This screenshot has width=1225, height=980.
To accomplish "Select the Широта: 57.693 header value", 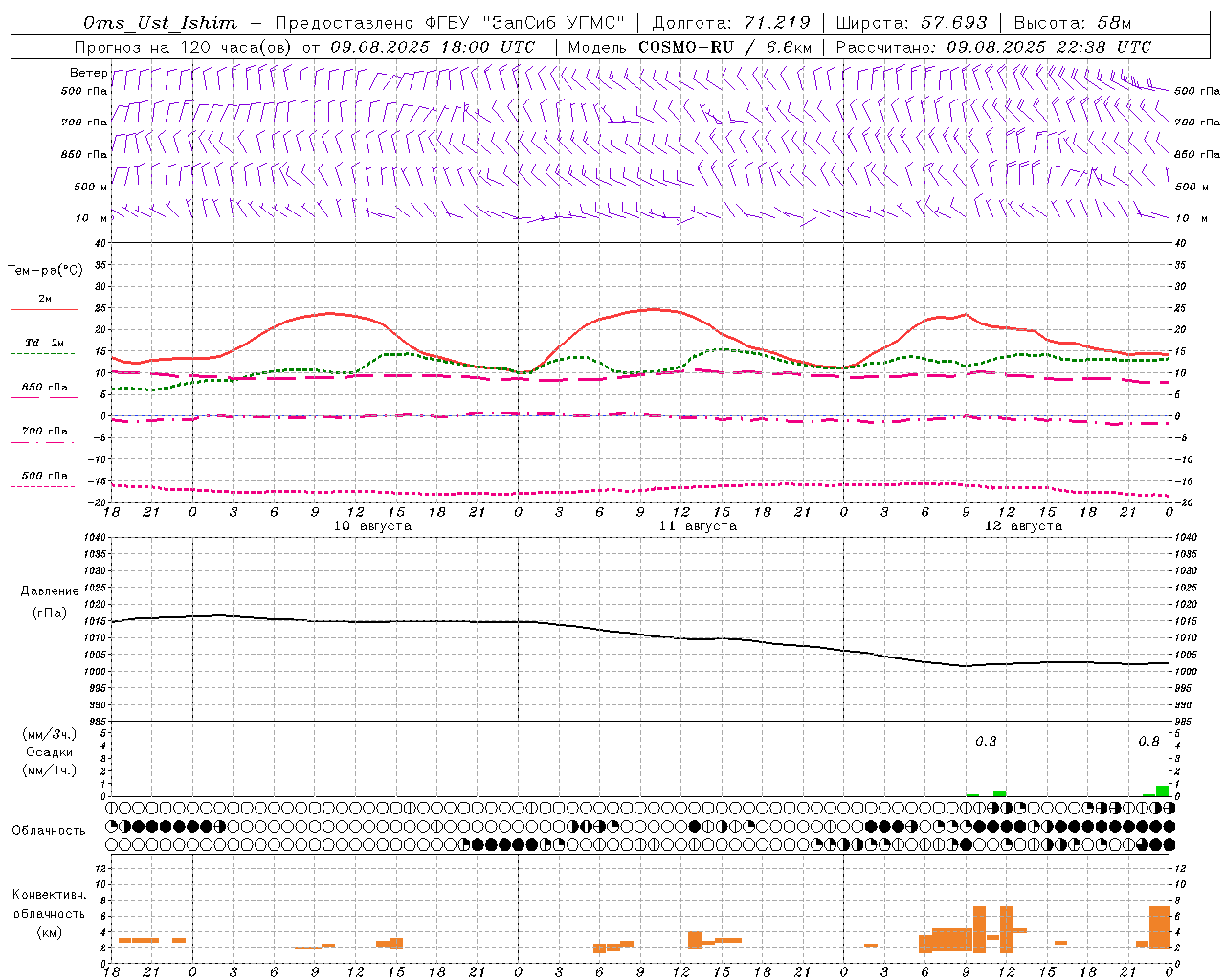I will click(911, 23).
